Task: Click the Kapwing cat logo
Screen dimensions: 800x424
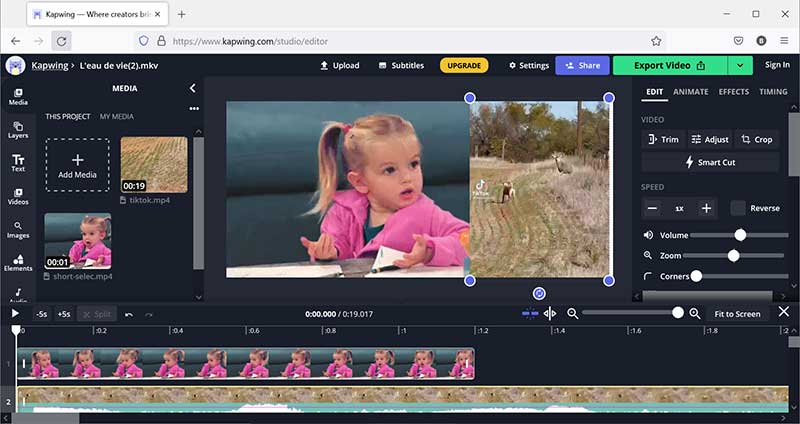Action: pos(15,65)
